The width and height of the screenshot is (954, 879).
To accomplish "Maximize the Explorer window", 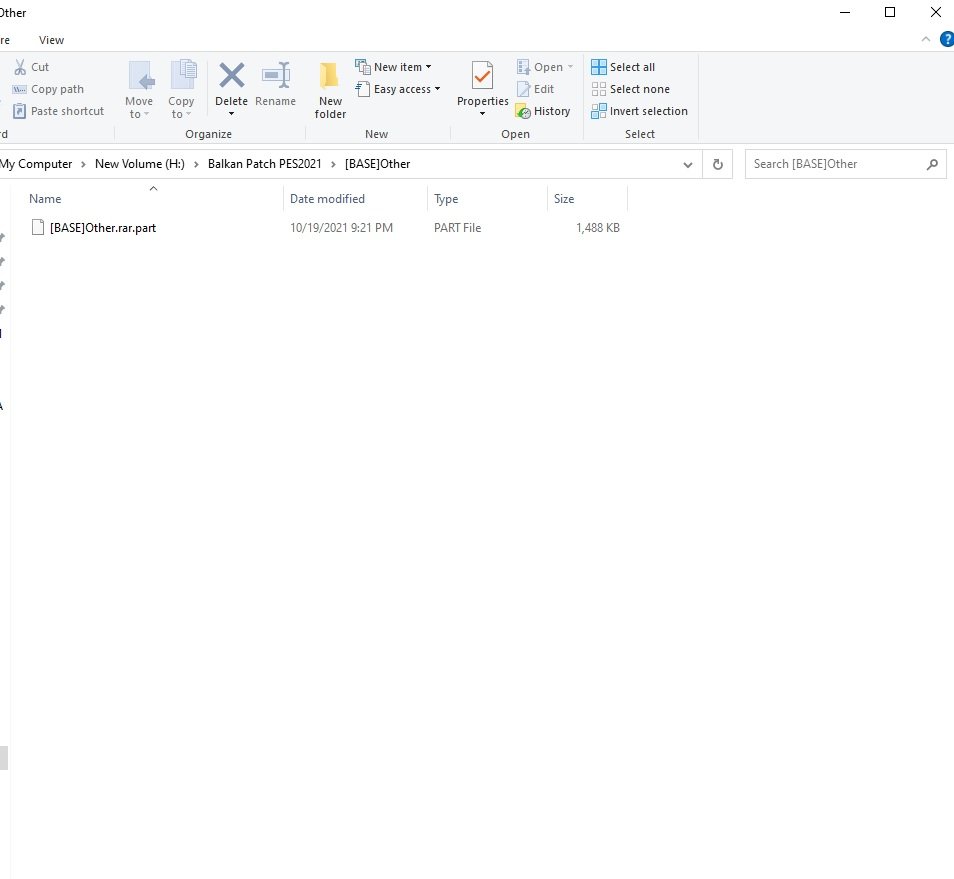I will [x=890, y=12].
